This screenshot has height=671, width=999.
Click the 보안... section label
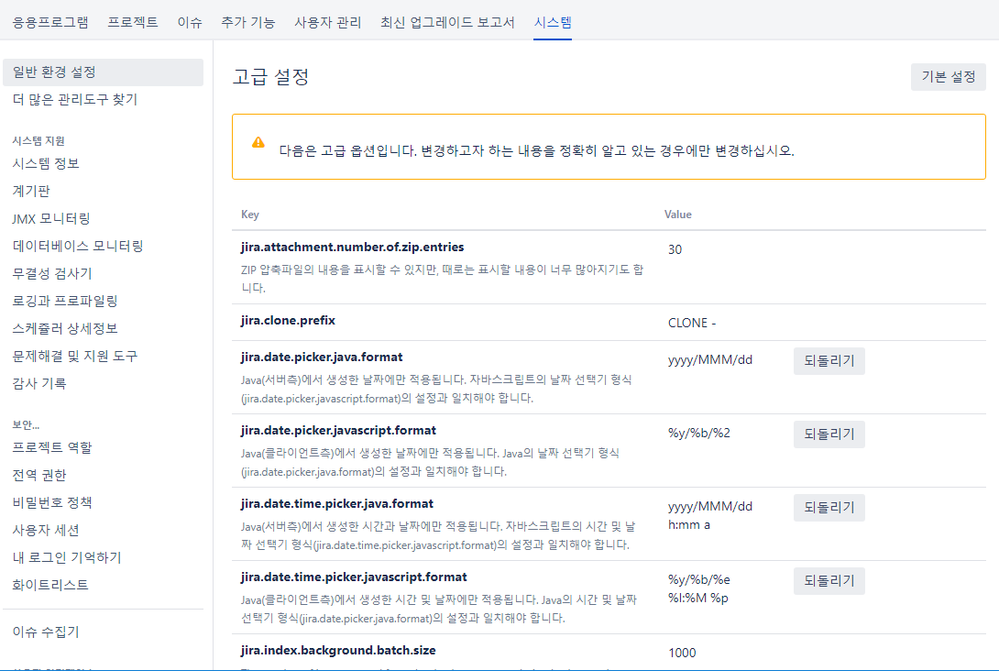click(x=25, y=425)
